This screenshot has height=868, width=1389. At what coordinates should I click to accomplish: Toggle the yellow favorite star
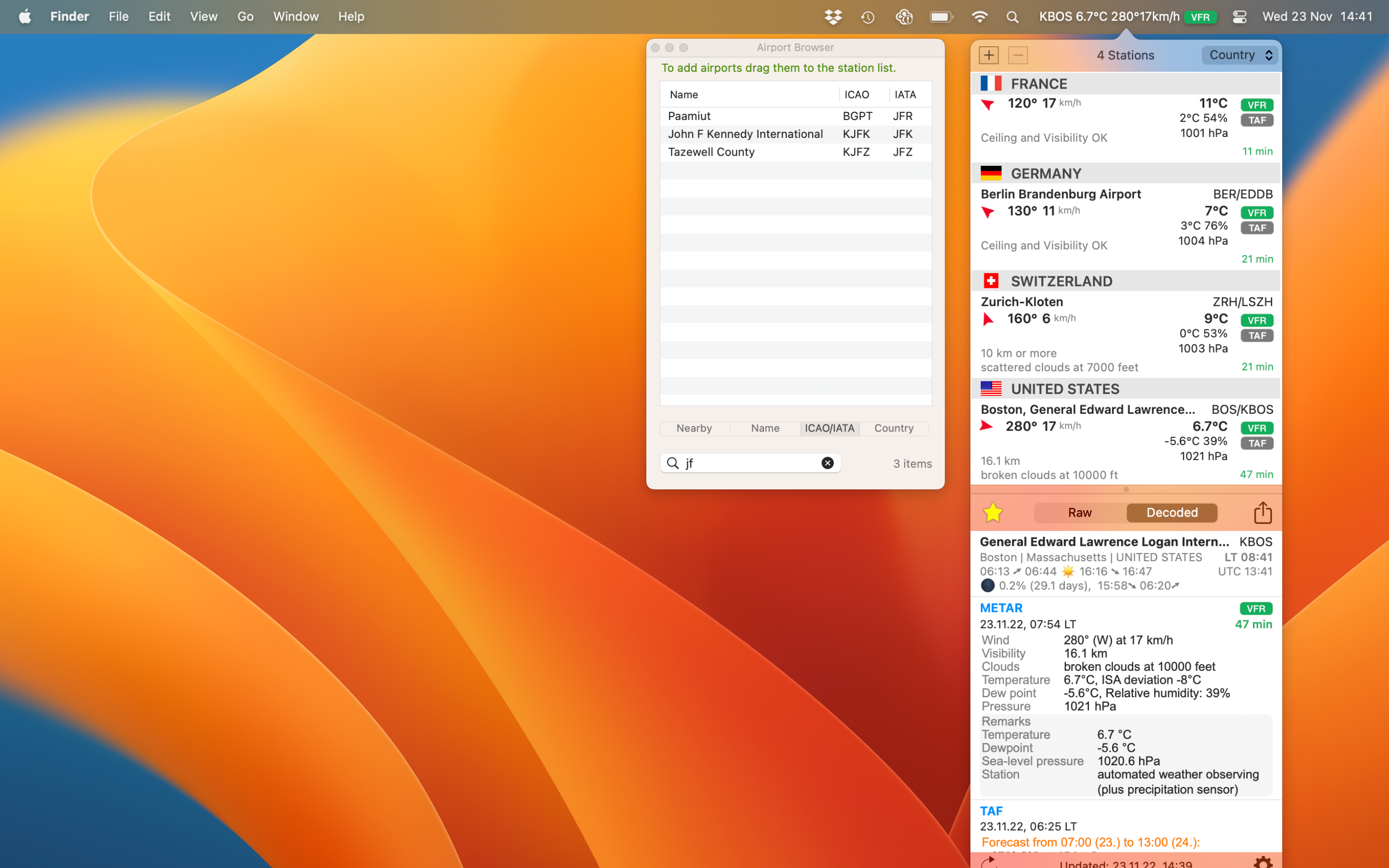pyautogui.click(x=993, y=512)
